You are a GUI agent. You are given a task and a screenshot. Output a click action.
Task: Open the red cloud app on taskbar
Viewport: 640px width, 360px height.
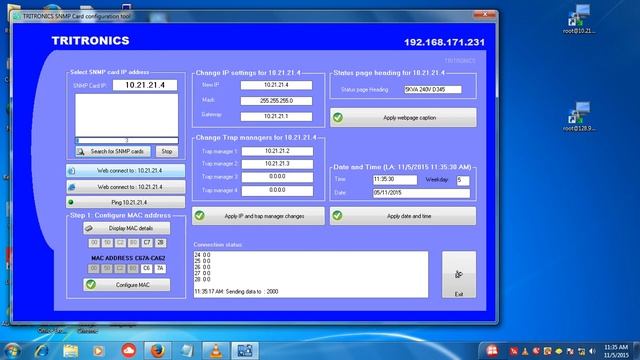128,351
